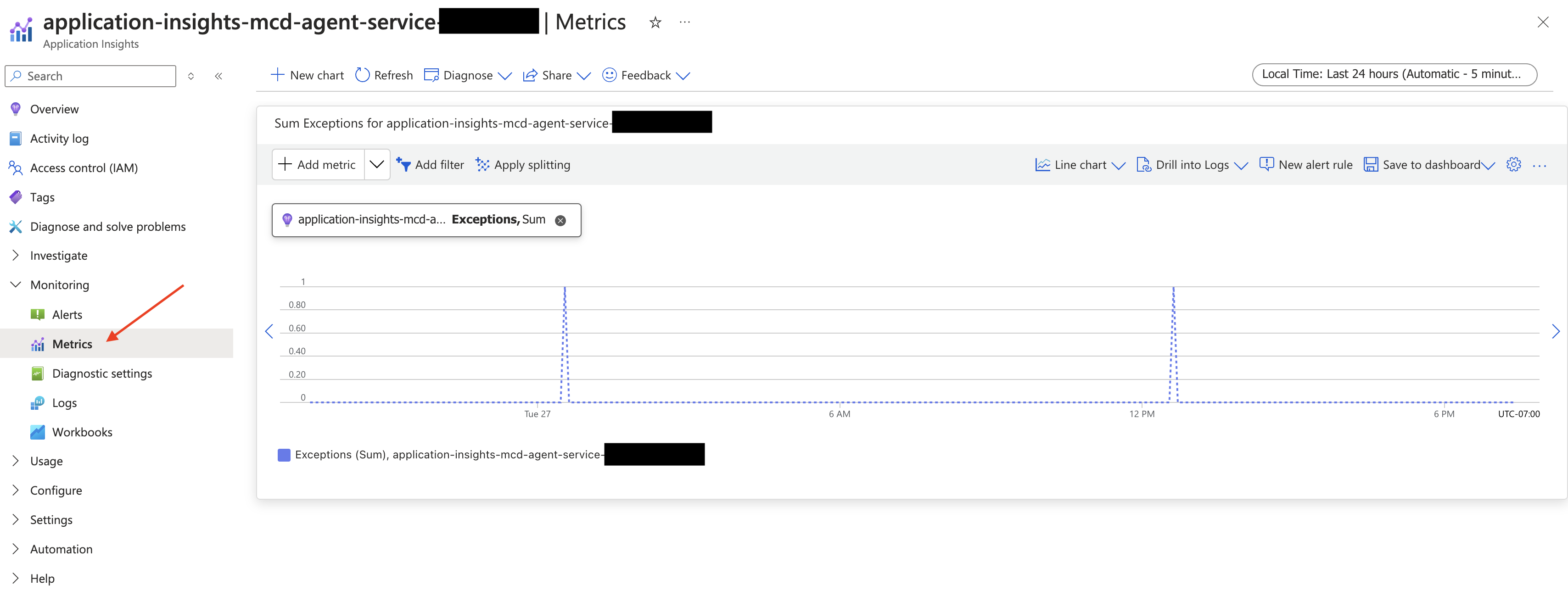Image resolution: width=1568 pixels, height=591 pixels.
Task: Change the Local Time range picker
Action: click(1394, 74)
